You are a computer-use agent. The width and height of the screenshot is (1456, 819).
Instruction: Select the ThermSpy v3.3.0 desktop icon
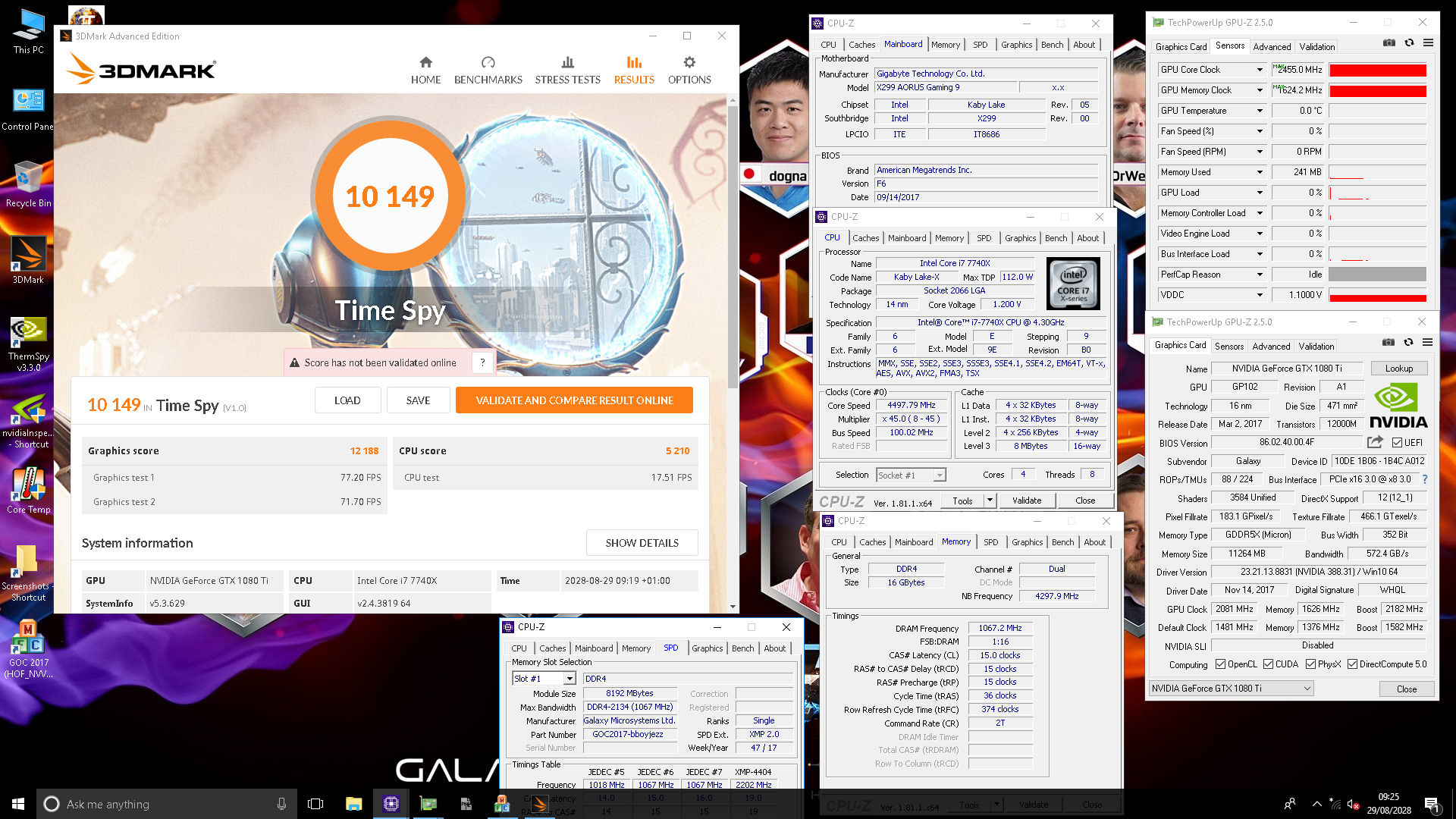(28, 344)
